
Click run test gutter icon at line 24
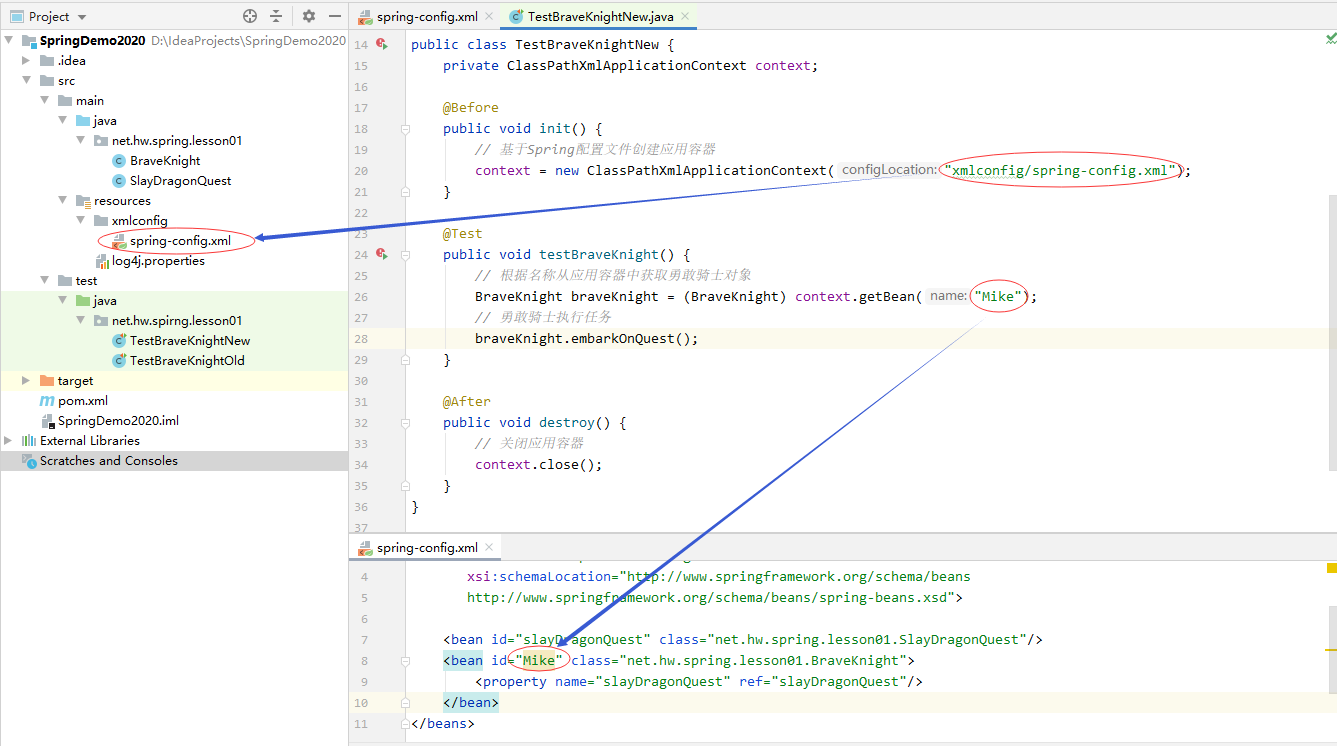click(382, 255)
